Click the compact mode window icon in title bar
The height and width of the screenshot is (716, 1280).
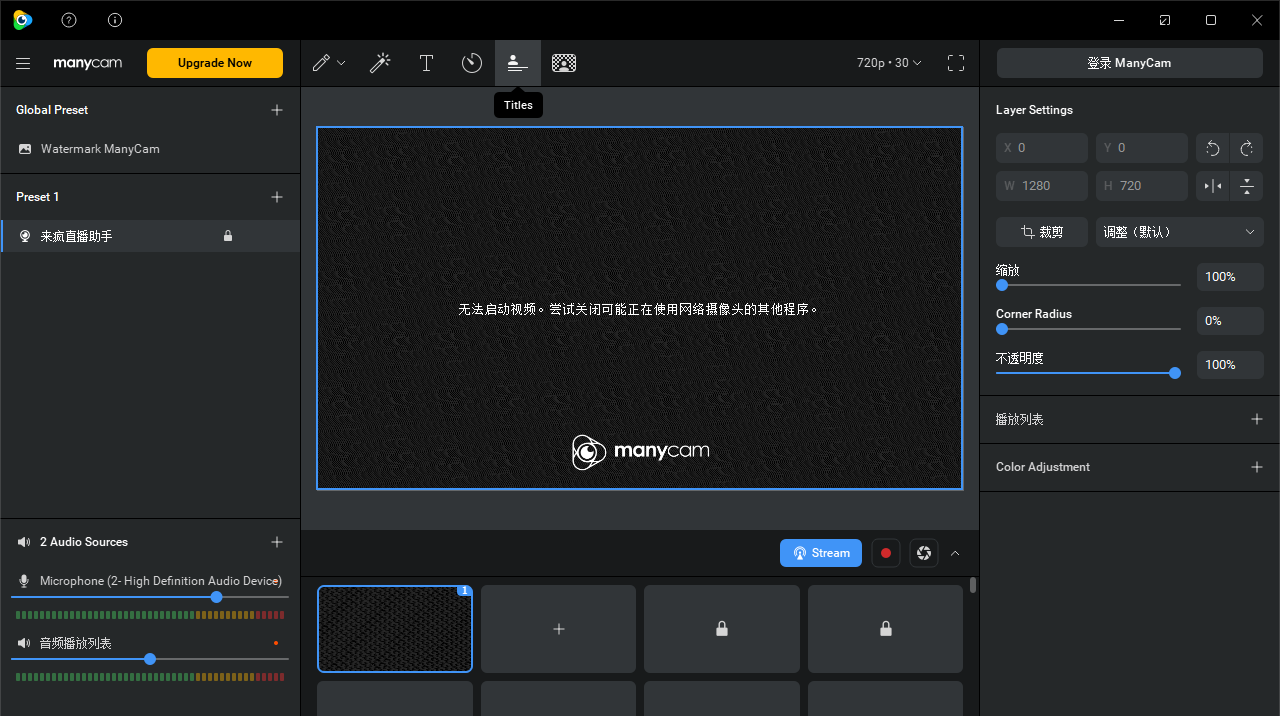(1165, 20)
